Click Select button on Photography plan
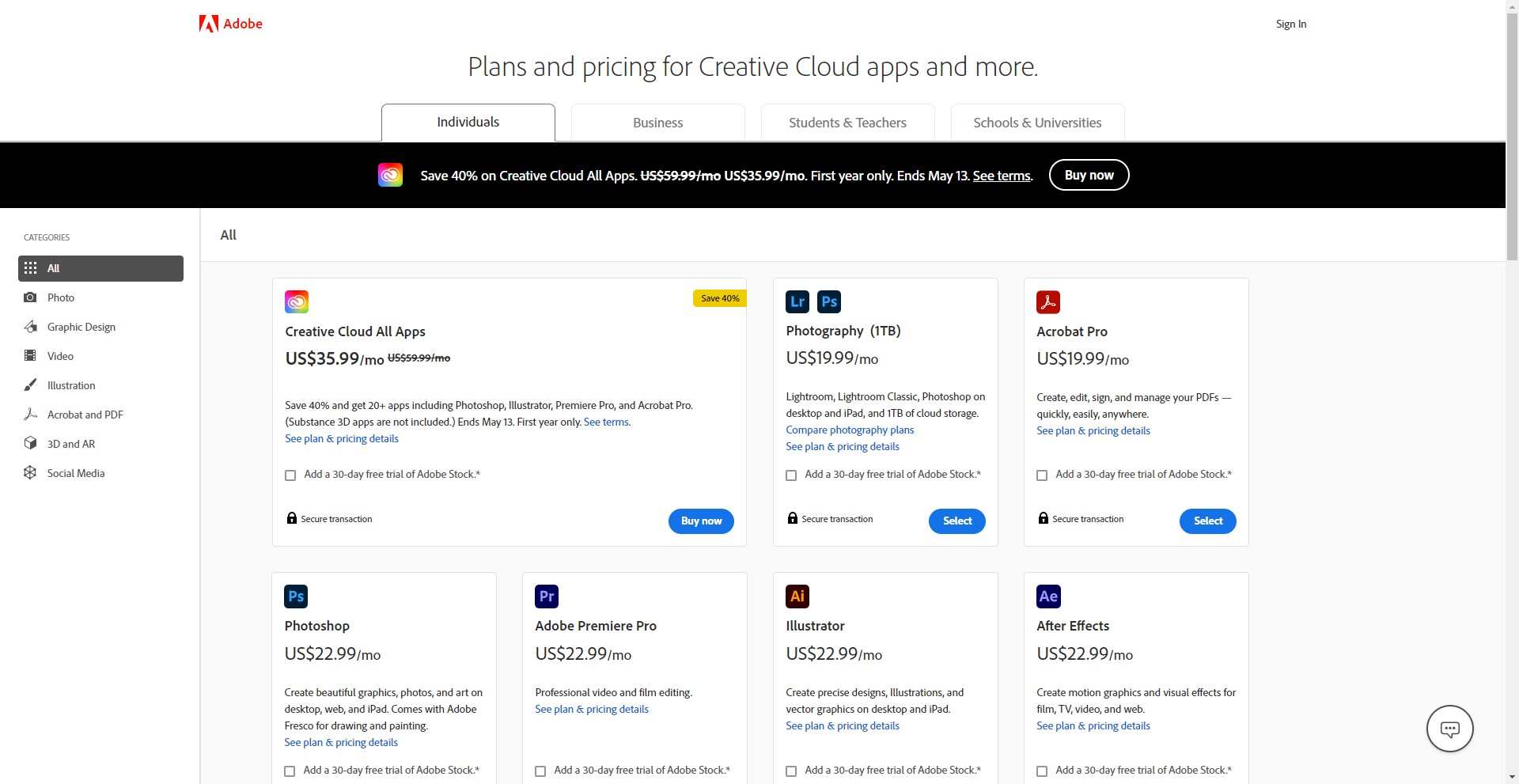This screenshot has width=1519, height=784. click(956, 521)
